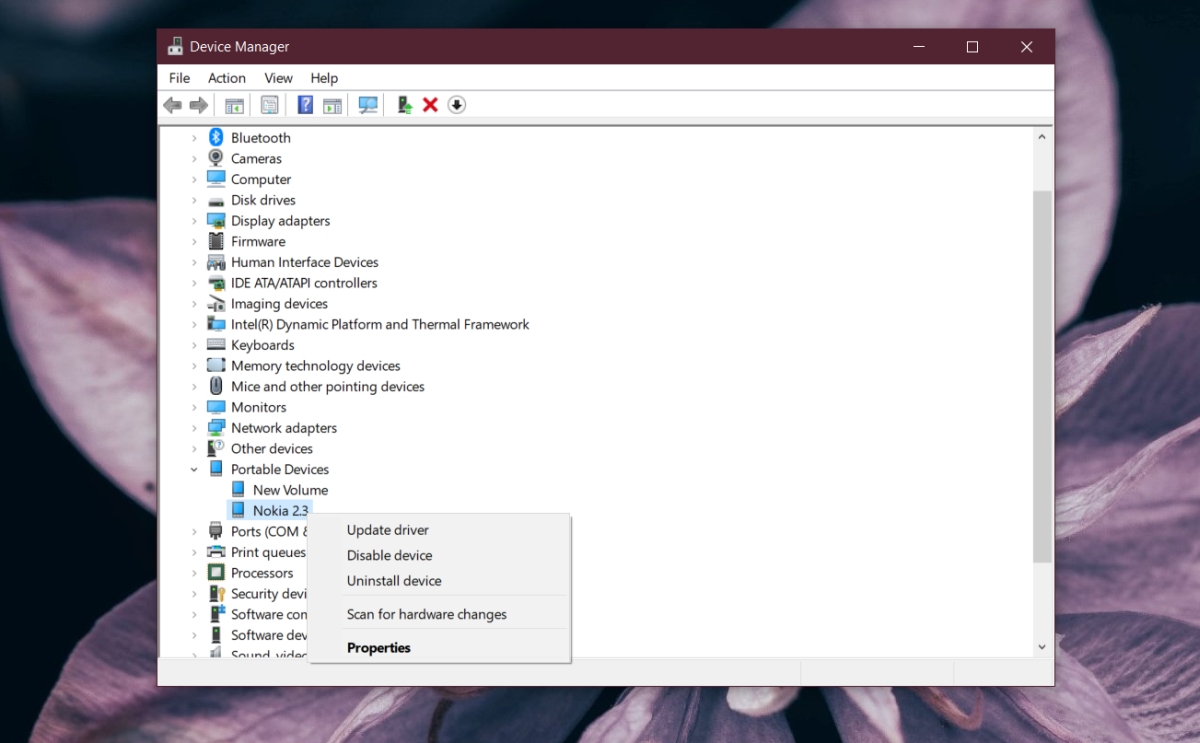Select Update driver in the context menu

click(387, 530)
